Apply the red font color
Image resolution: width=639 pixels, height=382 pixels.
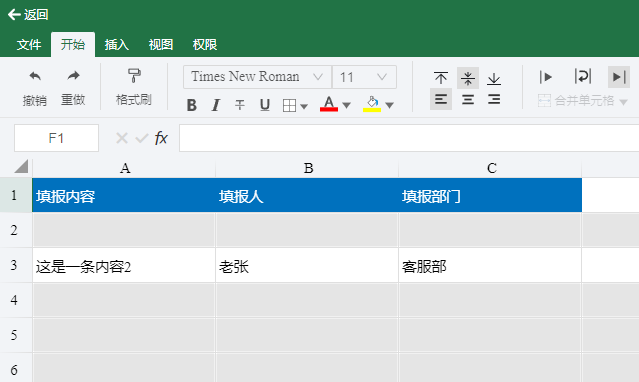[329, 104]
